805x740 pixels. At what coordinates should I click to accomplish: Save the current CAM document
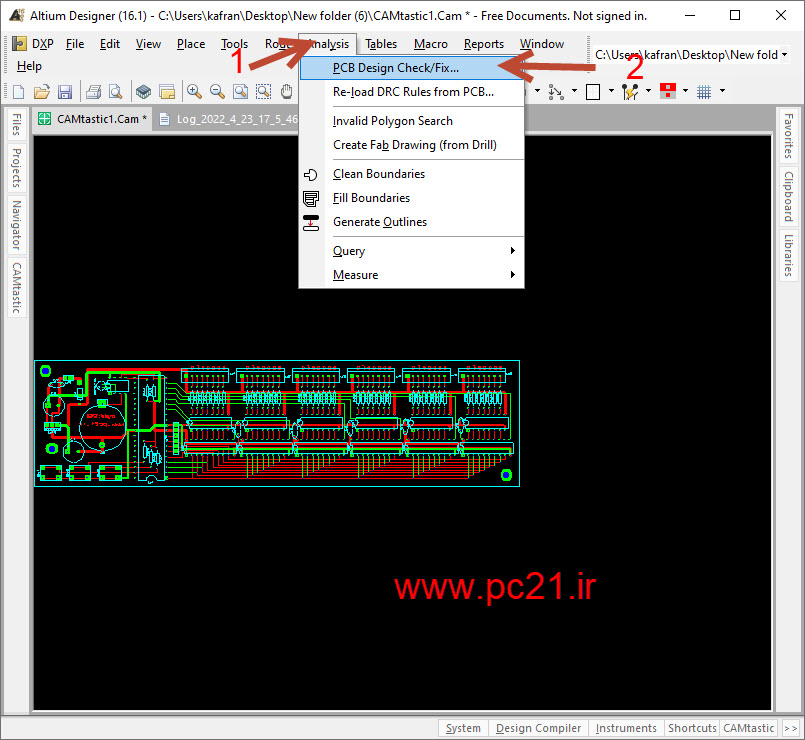(x=65, y=92)
